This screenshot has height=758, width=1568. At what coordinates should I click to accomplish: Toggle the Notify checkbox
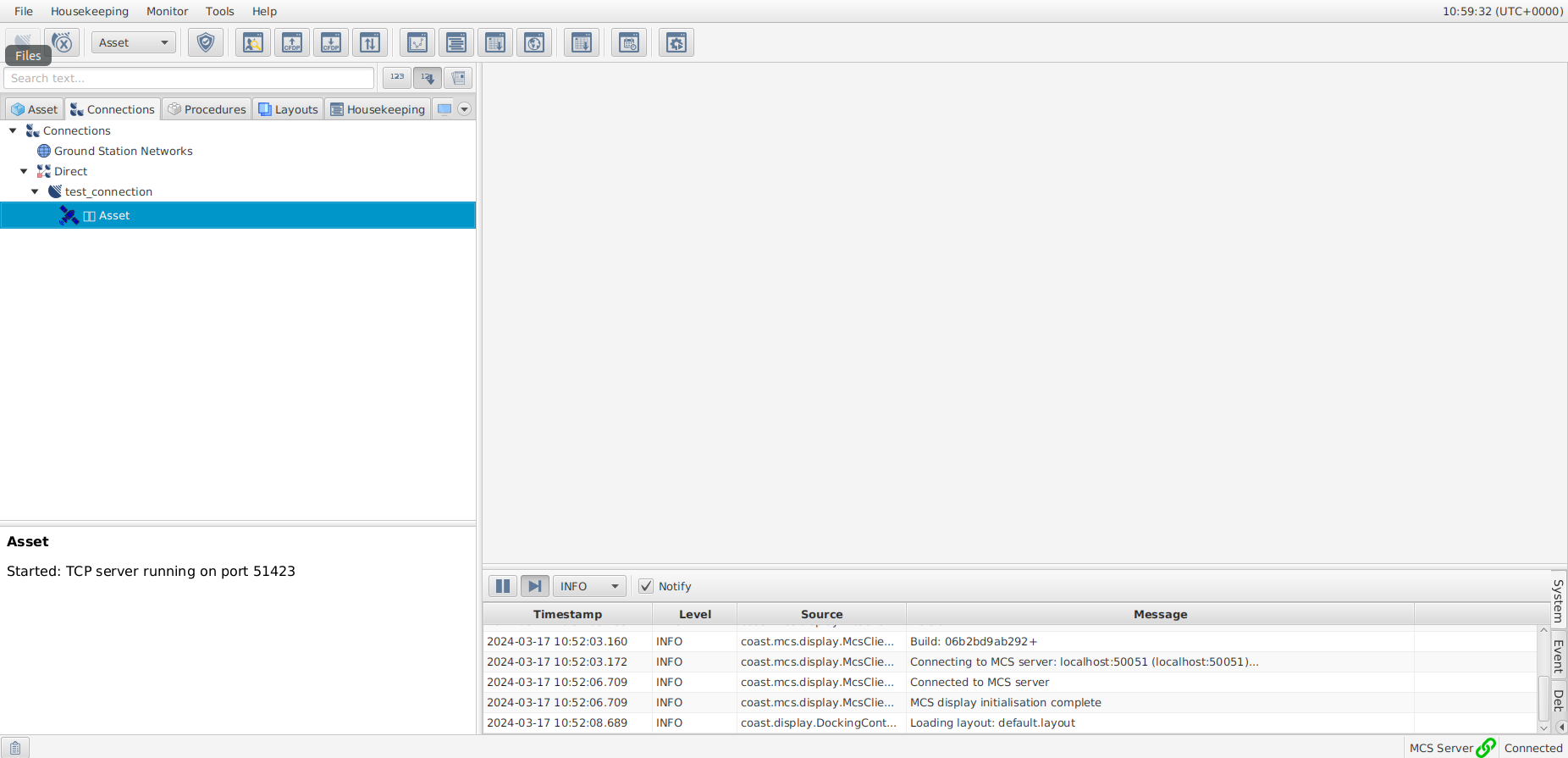click(x=646, y=586)
